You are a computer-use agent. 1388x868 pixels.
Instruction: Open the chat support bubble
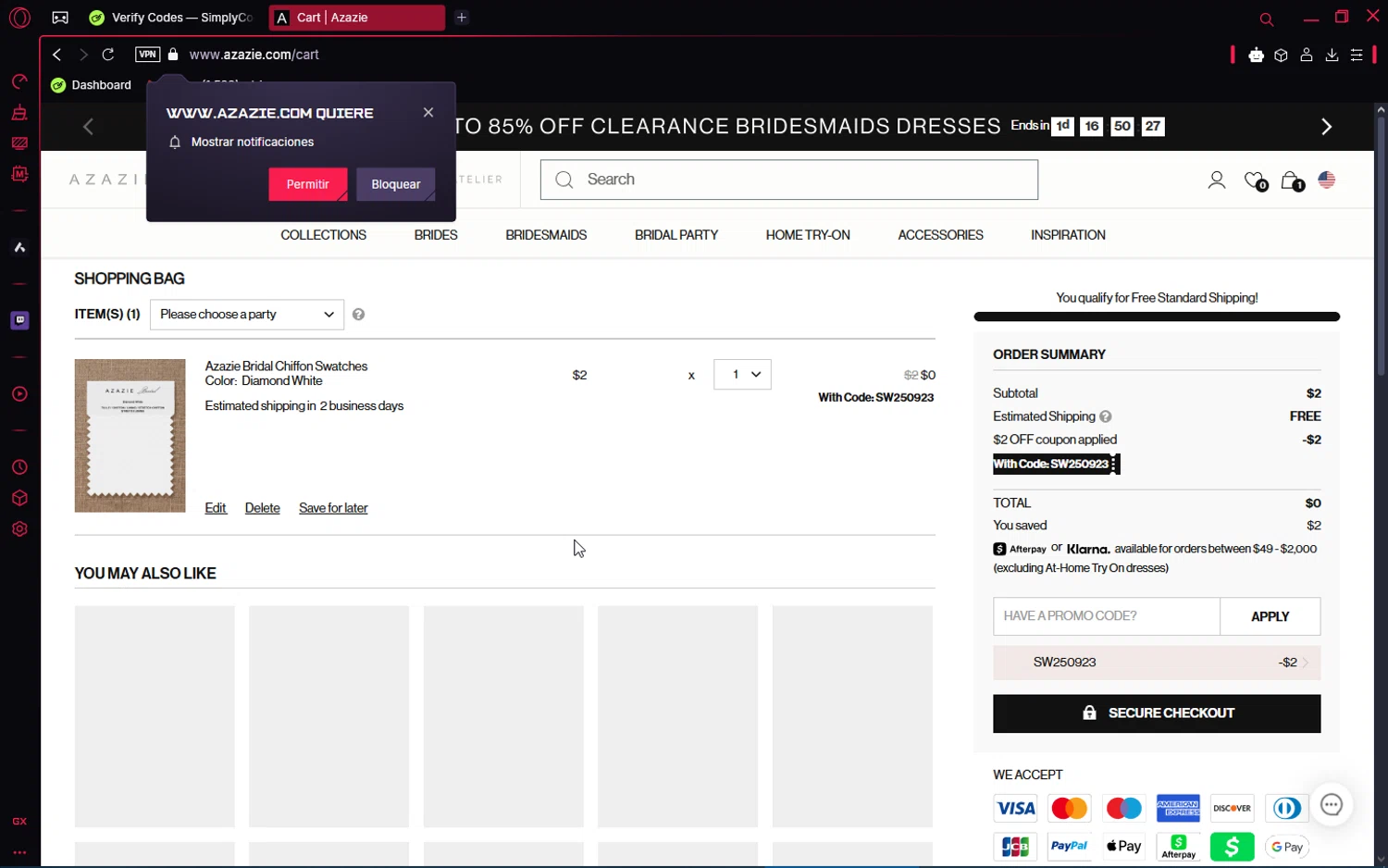[x=1332, y=805]
